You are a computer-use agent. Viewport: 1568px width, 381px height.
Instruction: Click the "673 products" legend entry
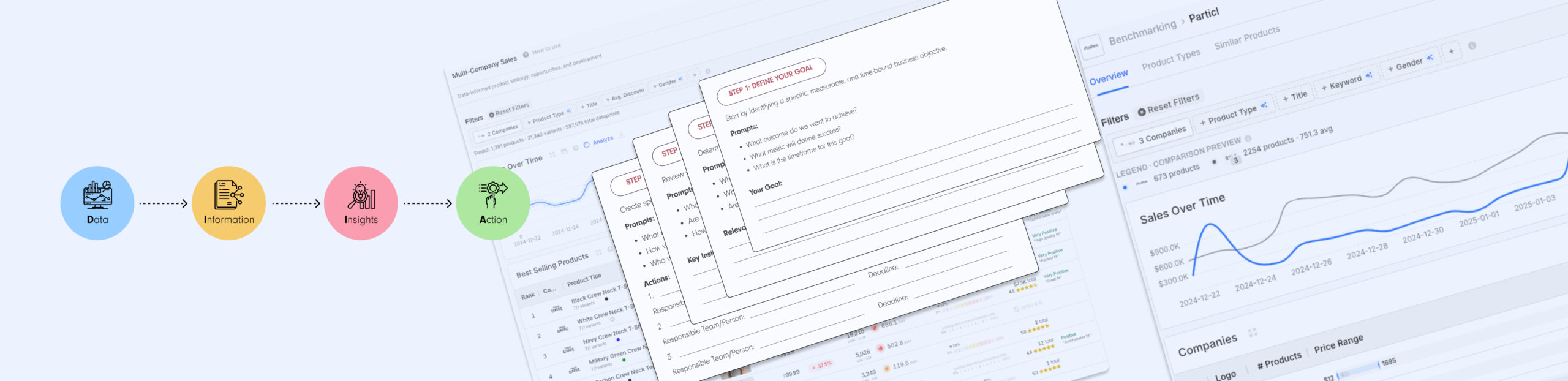point(1176,173)
